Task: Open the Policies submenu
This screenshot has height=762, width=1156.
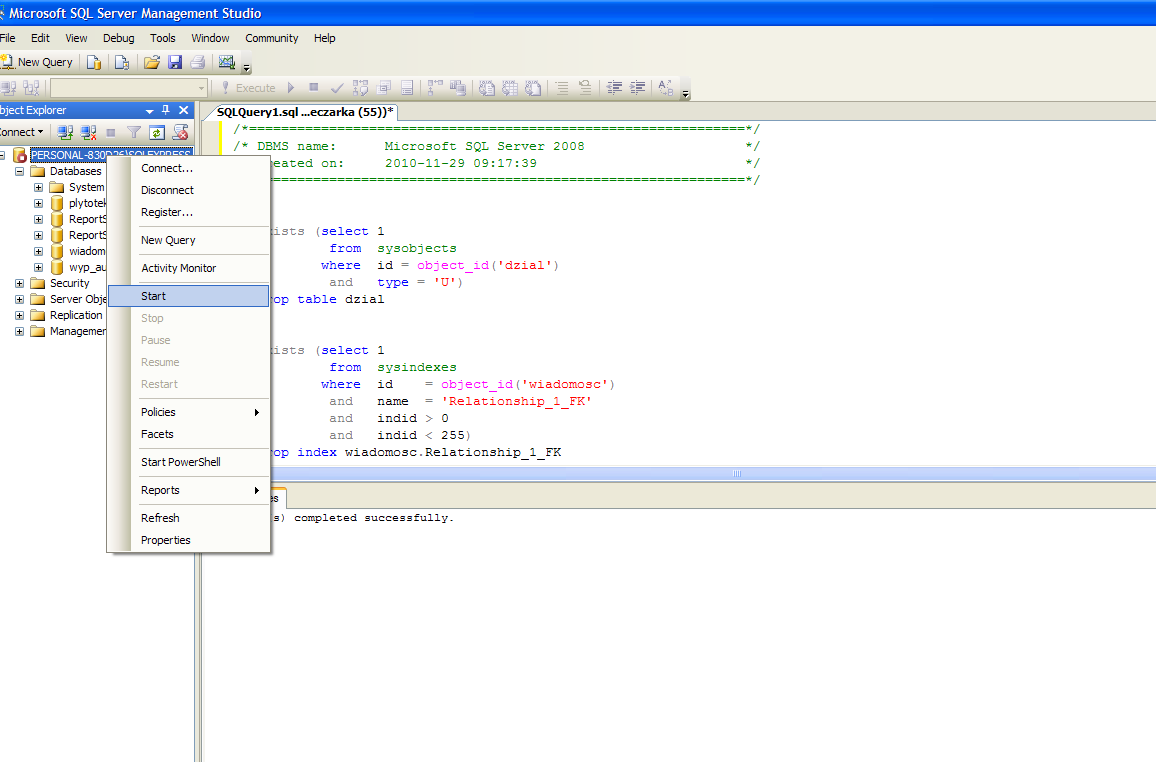Action: tap(189, 412)
